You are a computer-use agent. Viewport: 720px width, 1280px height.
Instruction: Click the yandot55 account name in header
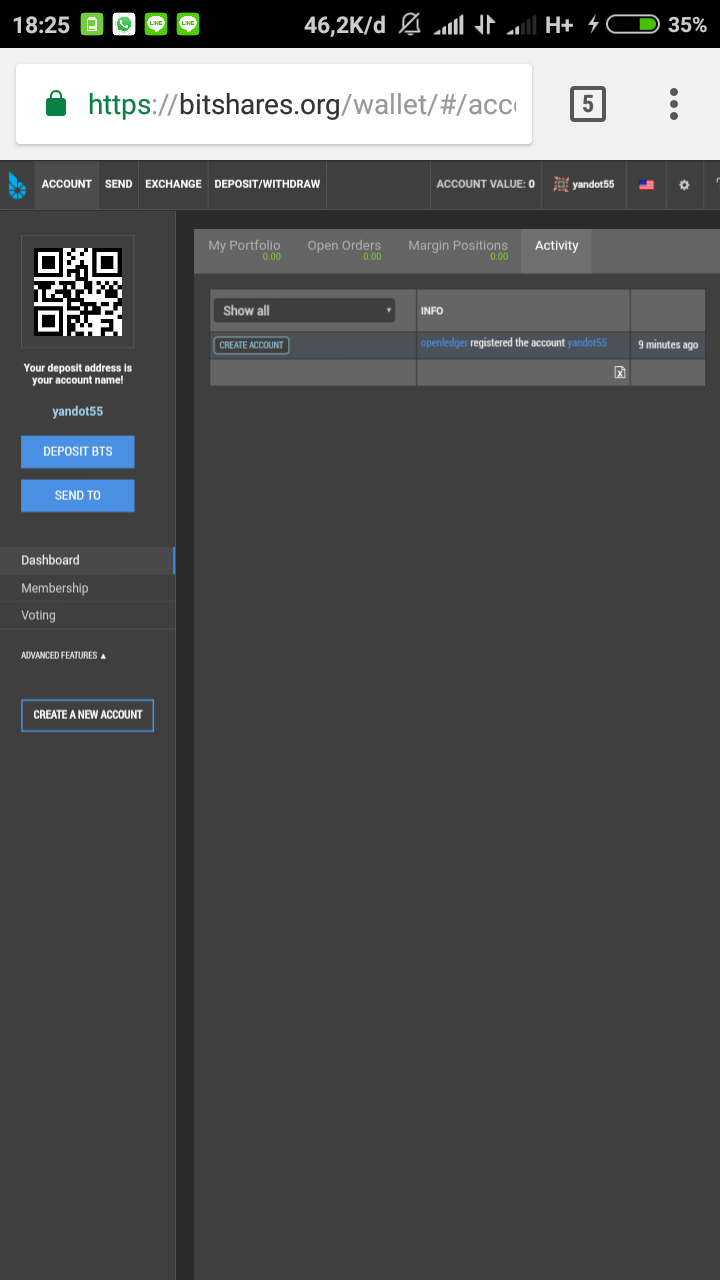[593, 185]
